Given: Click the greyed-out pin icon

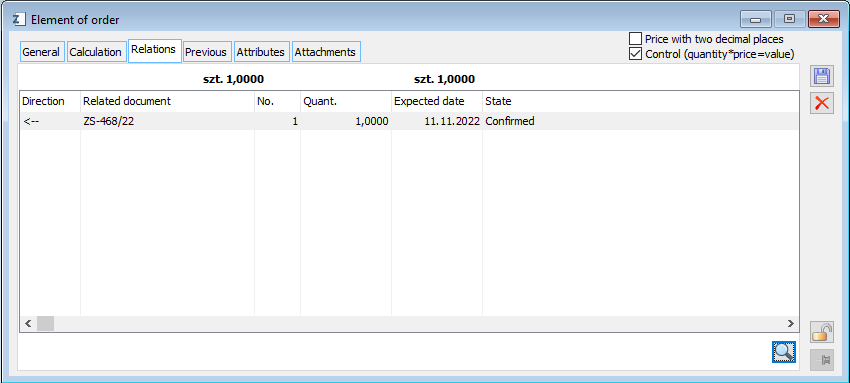Looking at the screenshot, I should click(822, 360).
